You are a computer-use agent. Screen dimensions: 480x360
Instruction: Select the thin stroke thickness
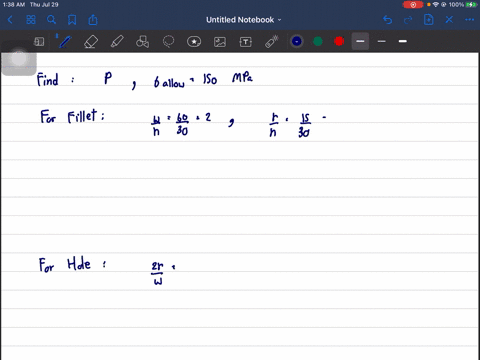[x=360, y=41]
